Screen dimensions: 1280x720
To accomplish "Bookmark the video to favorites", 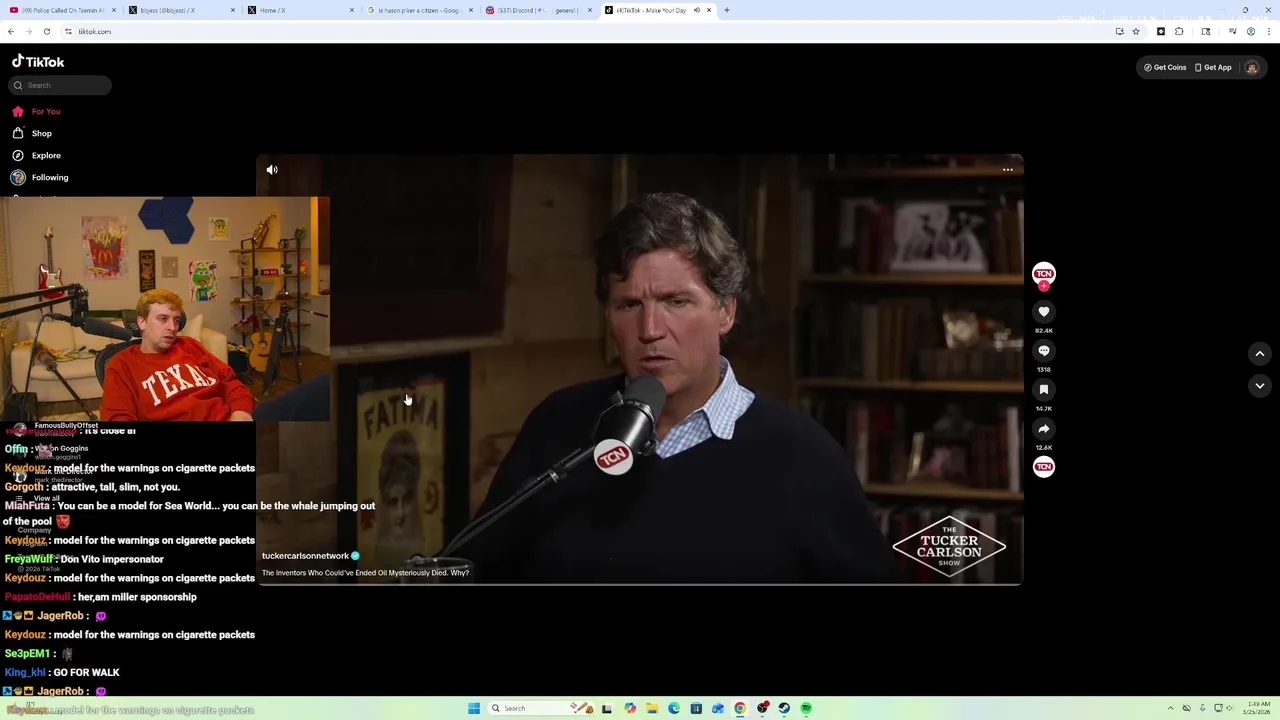I will 1043,390.
